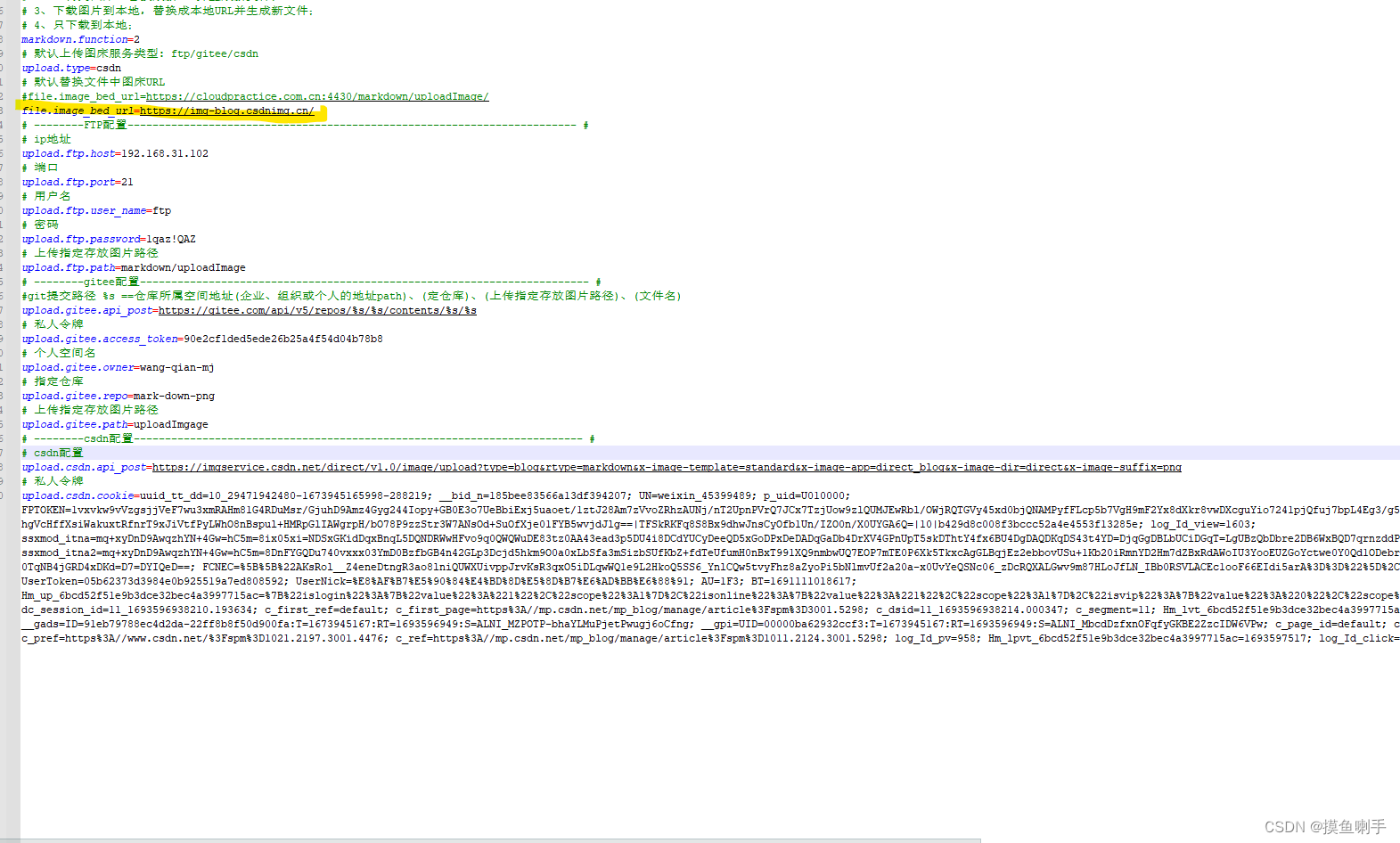Viewport: 1400px width, 843px height.
Task: Click the line starting with 'UserToken=05b62373'
Action: tap(439, 581)
